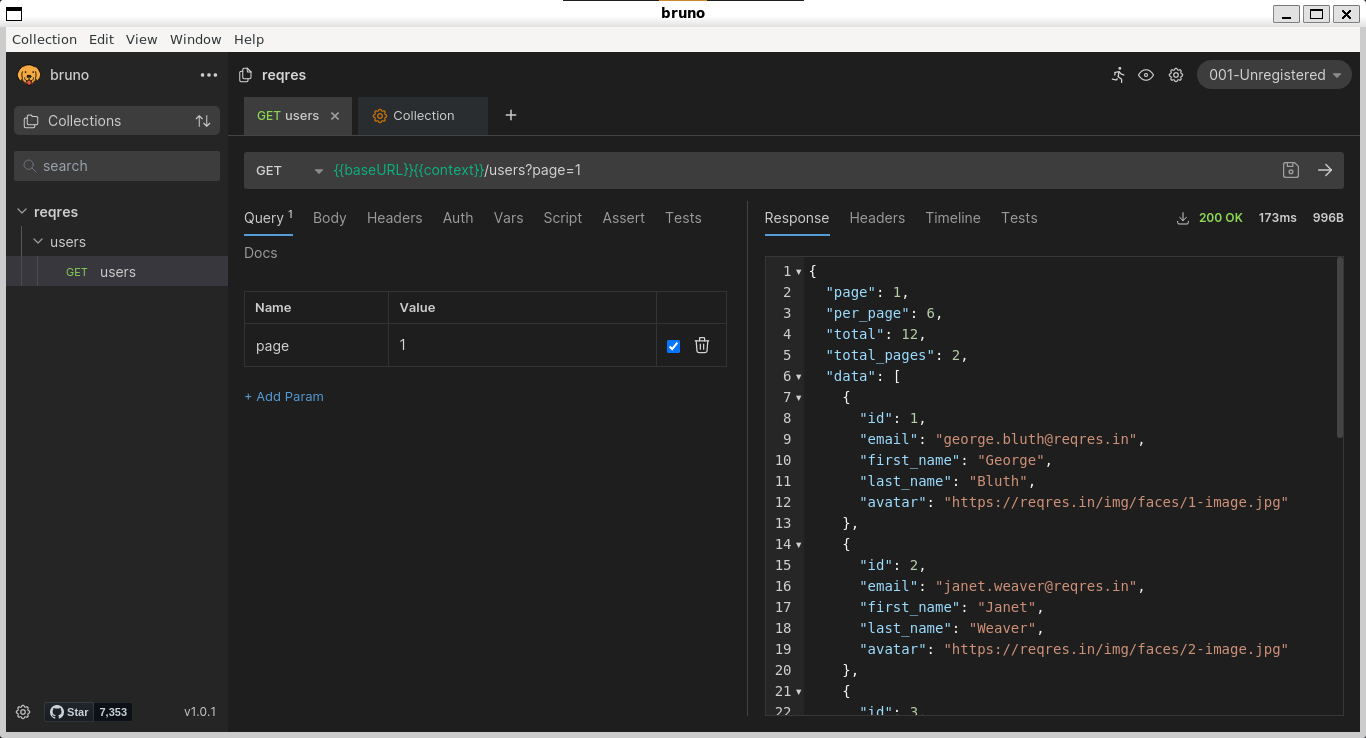Open collection settings via the gear icon
This screenshot has height=738, width=1366.
[x=1175, y=75]
